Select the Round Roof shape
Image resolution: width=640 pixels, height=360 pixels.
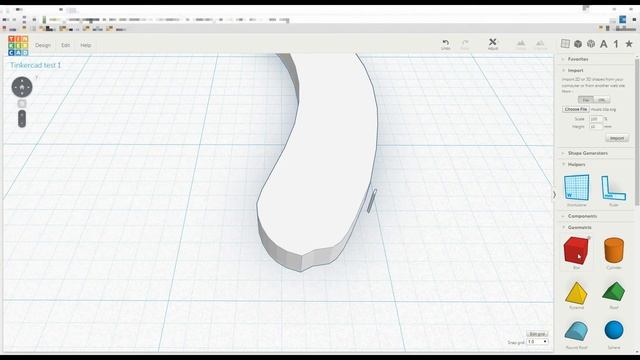coord(576,331)
